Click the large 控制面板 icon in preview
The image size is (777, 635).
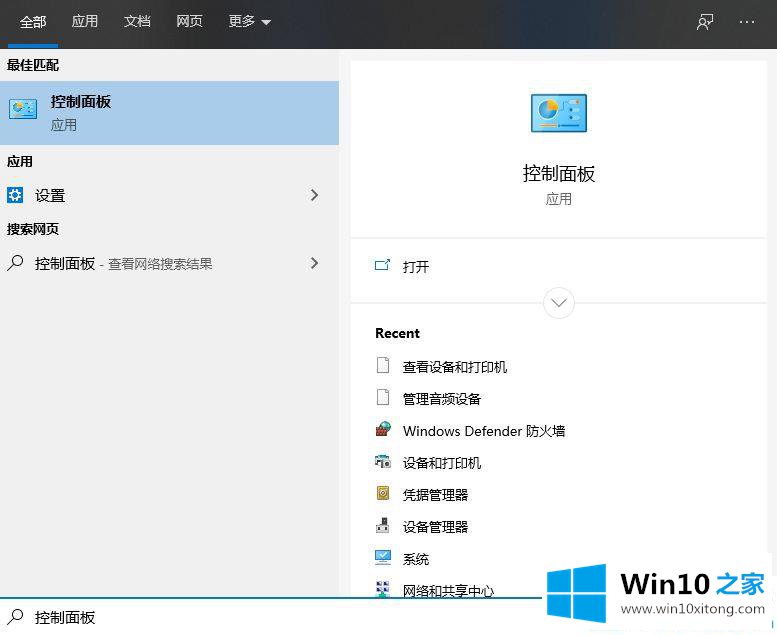click(558, 113)
